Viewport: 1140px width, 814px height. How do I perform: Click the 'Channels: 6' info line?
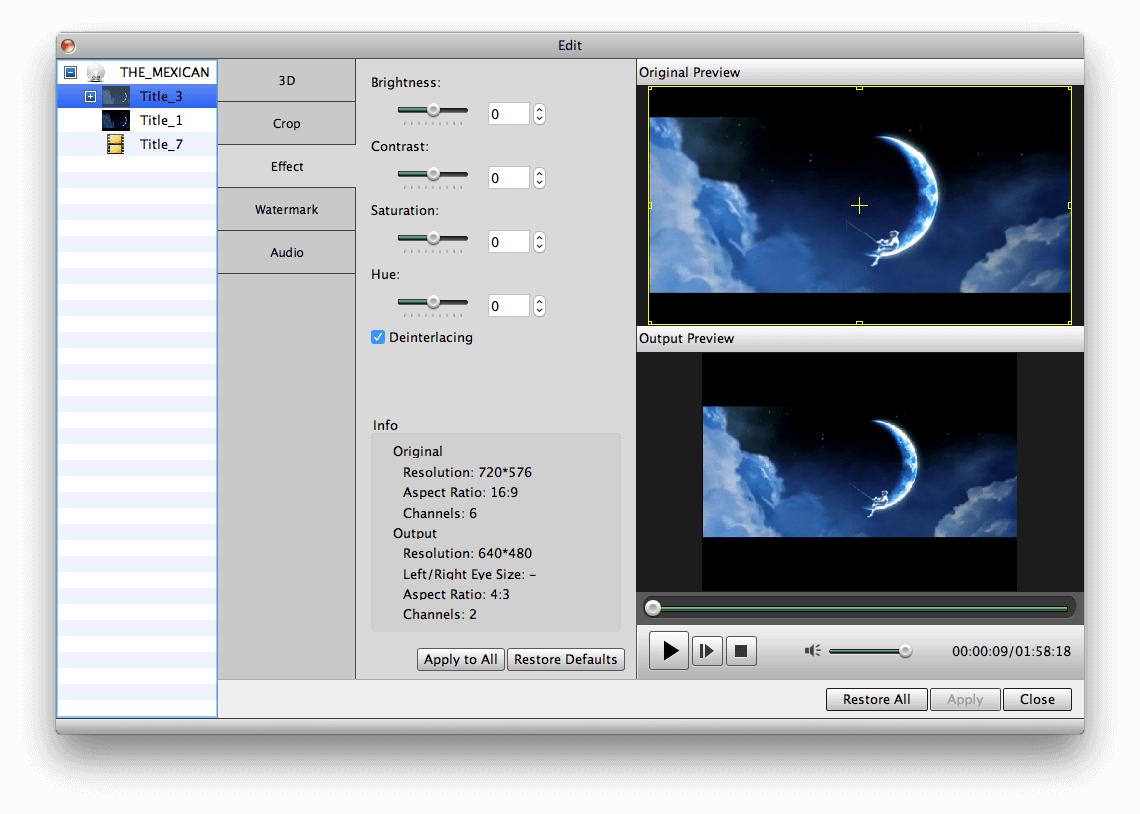[x=440, y=513]
